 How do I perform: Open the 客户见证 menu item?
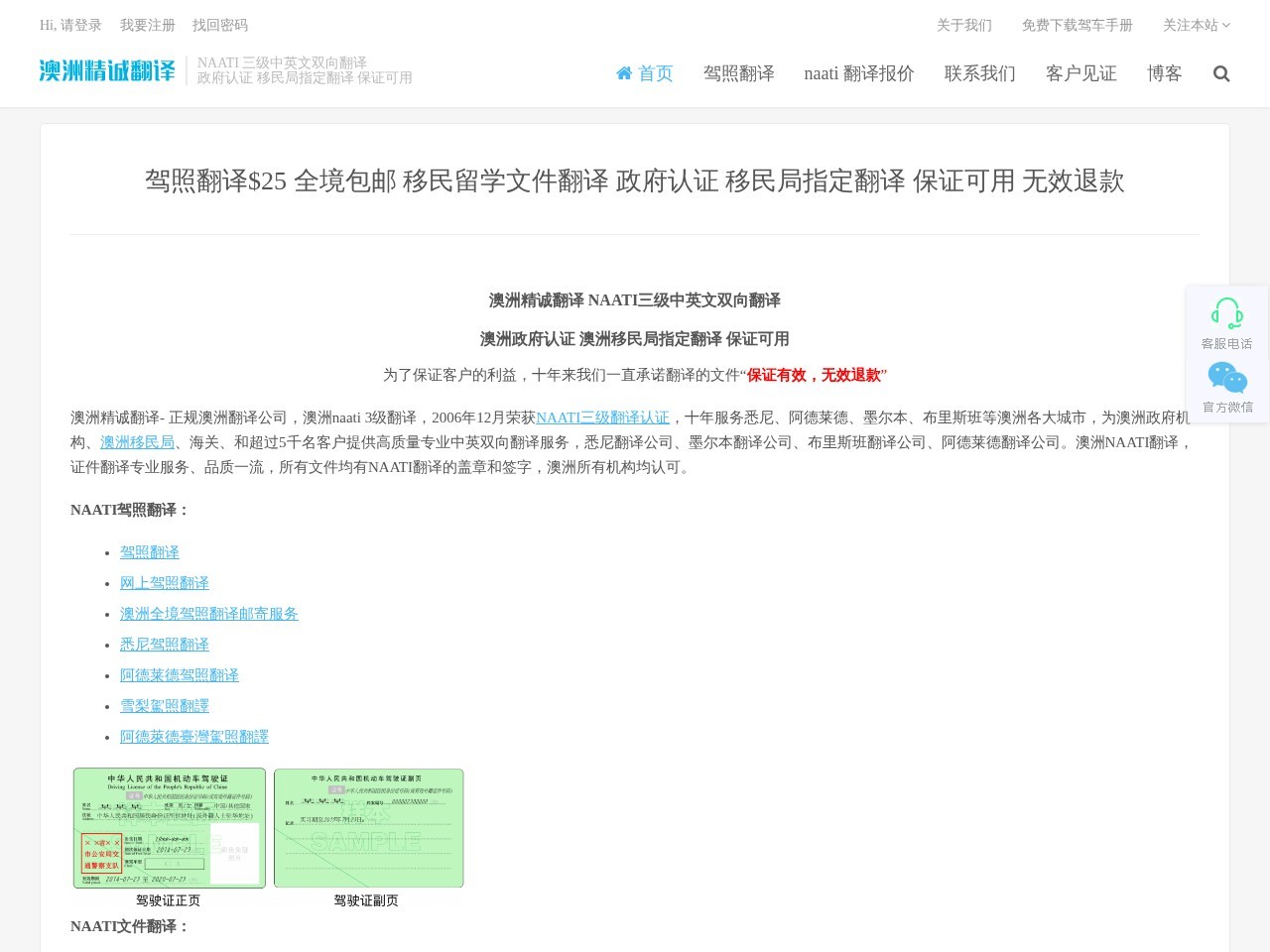(1081, 73)
